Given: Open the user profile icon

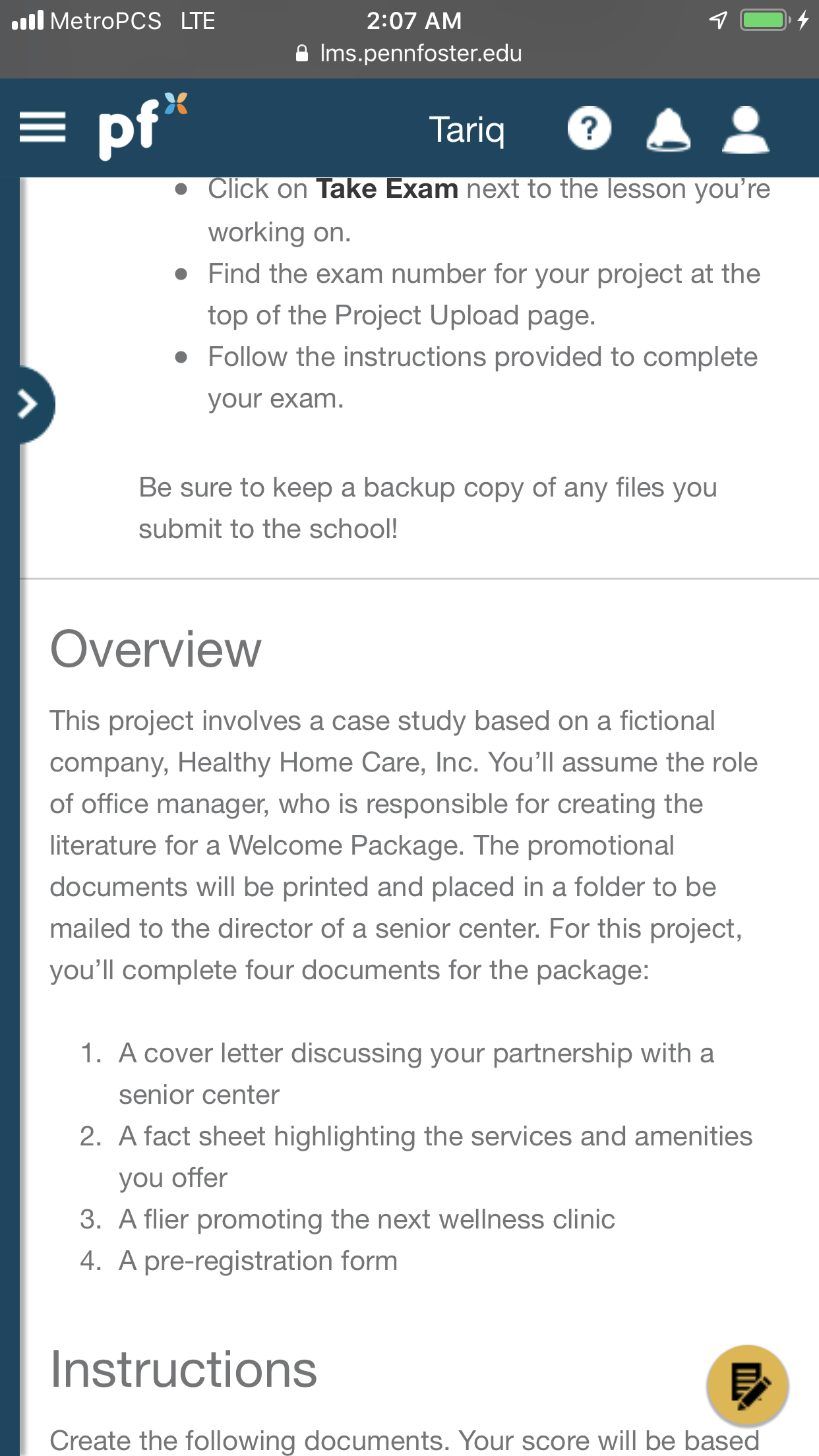Looking at the screenshot, I should pyautogui.click(x=745, y=129).
